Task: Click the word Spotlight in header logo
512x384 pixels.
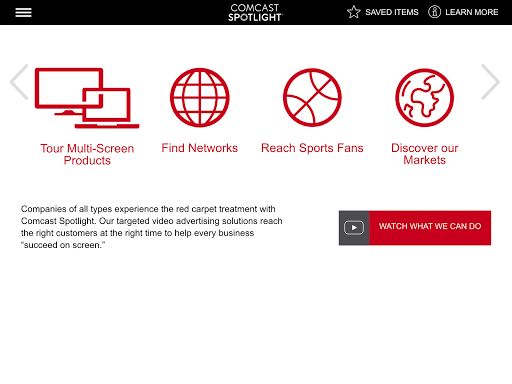Action: tap(255, 17)
